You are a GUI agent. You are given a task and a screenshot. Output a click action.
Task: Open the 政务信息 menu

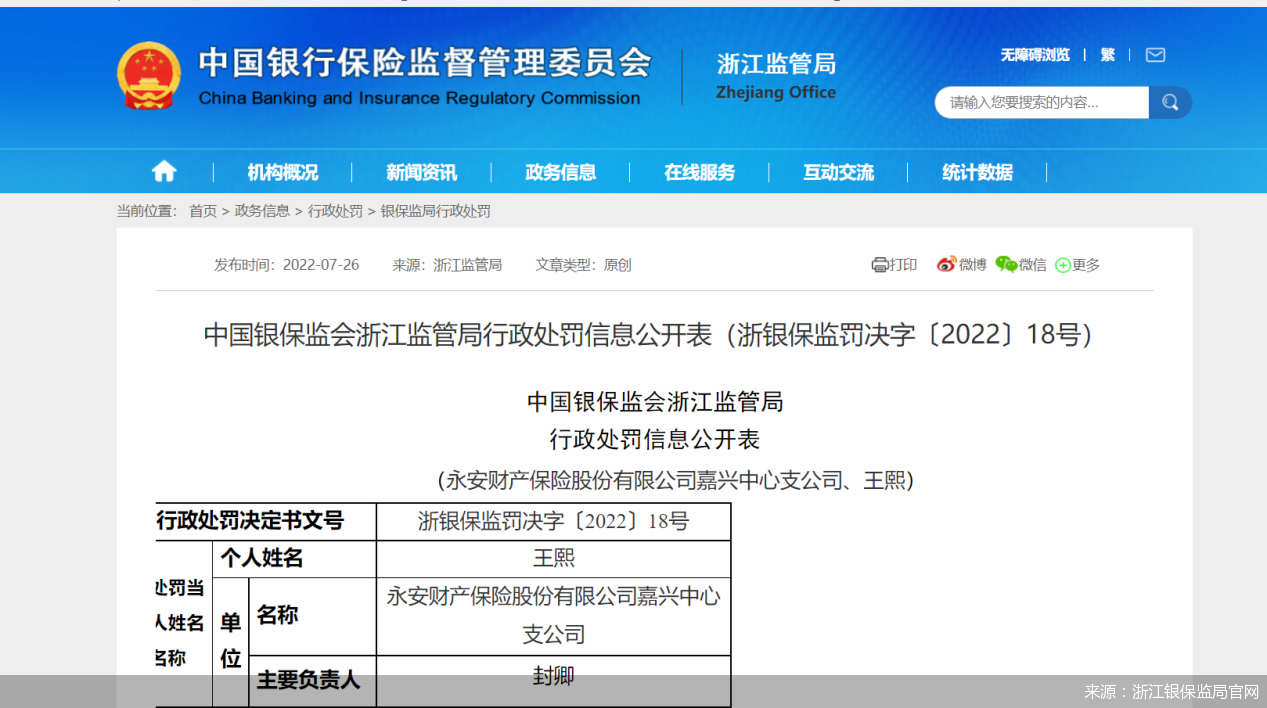(560, 172)
